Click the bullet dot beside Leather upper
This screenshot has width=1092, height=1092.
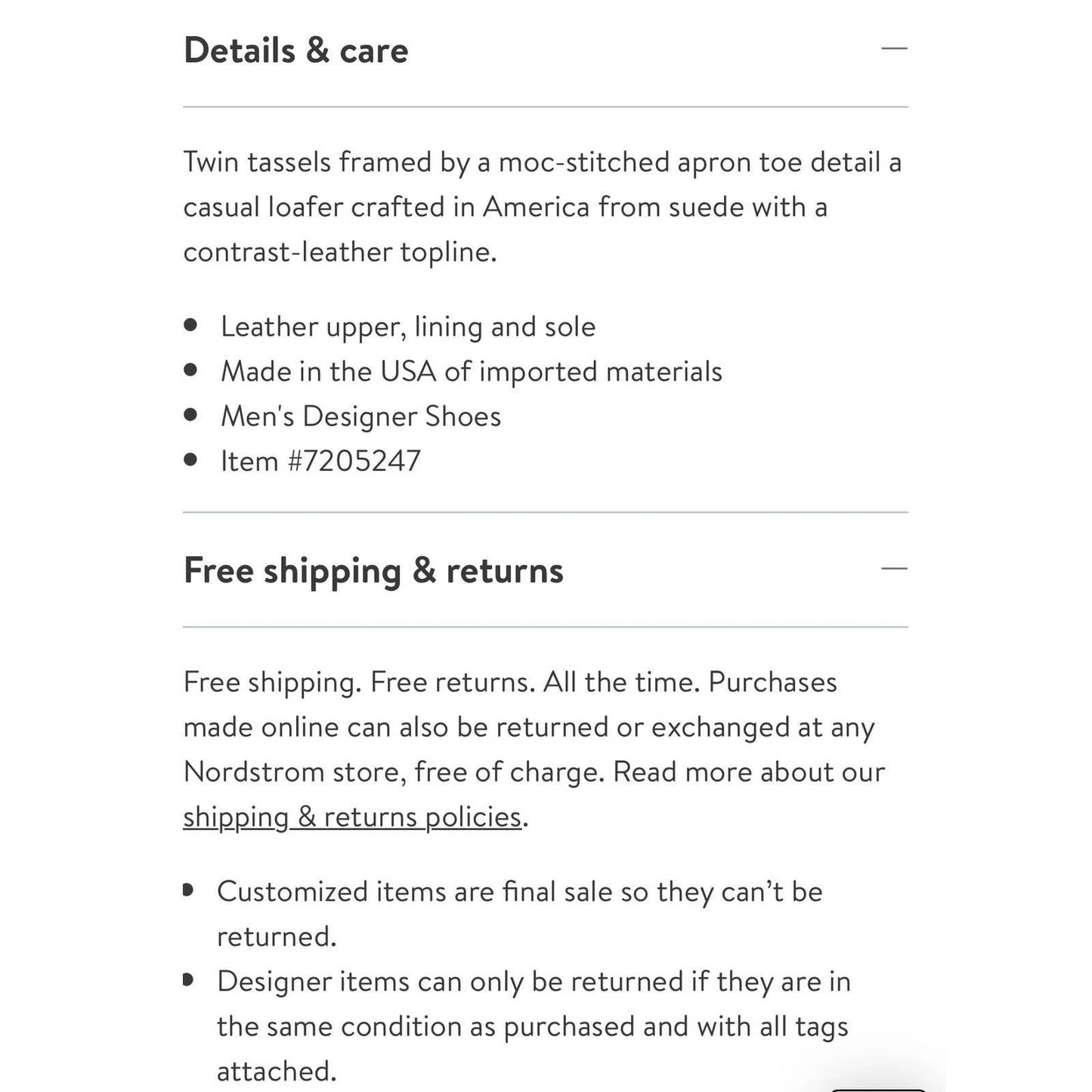[190, 325]
